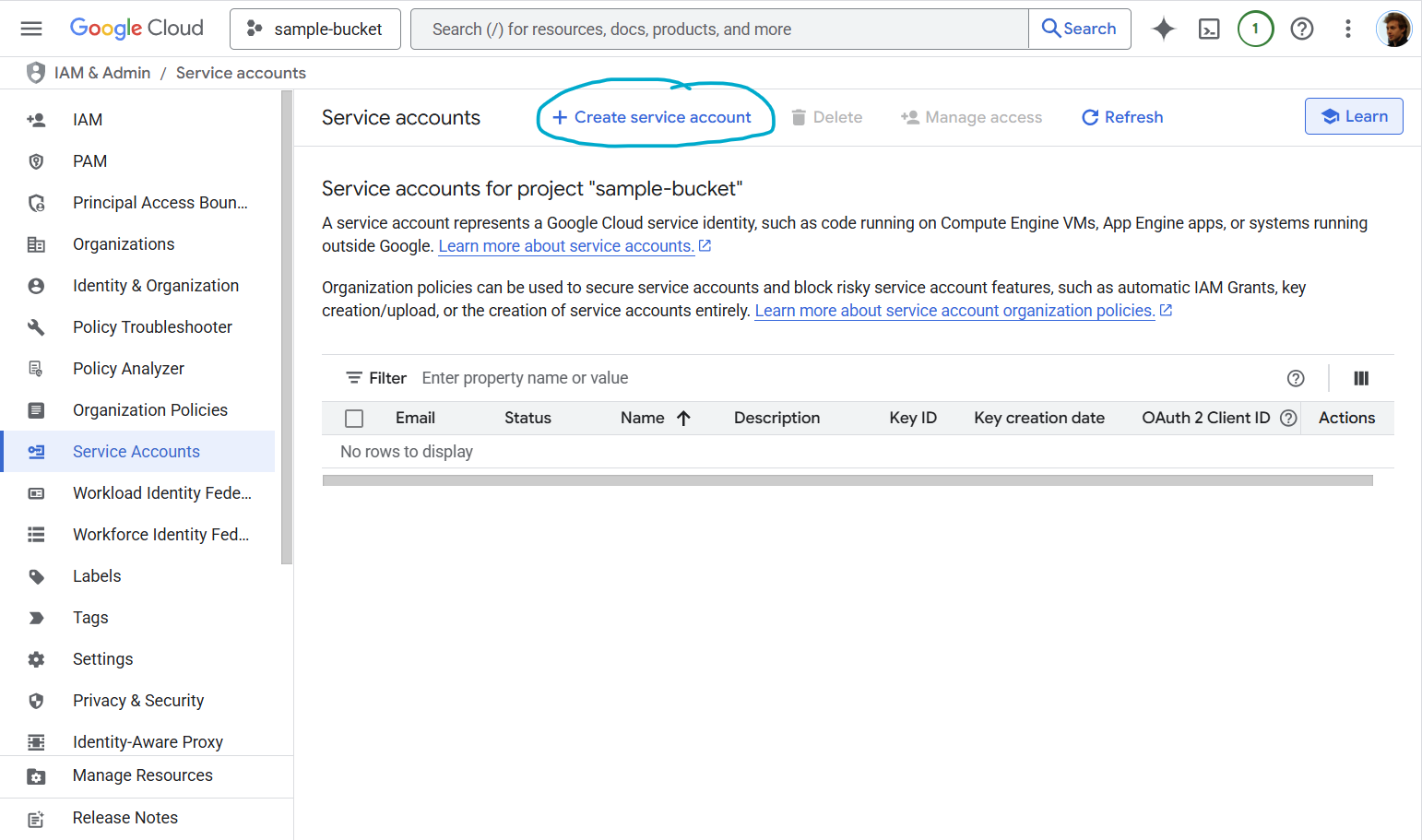1422x840 pixels.
Task: Open the Policy Troubleshooter page
Action: [152, 326]
